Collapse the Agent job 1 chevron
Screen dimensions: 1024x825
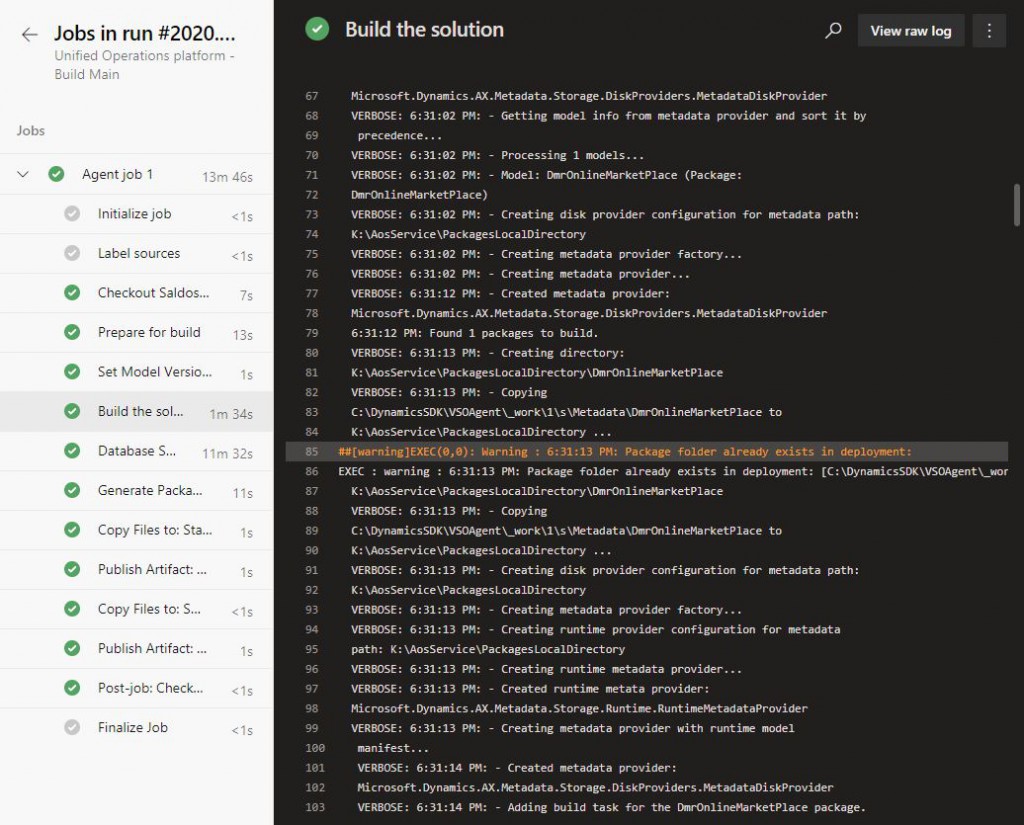[23, 175]
